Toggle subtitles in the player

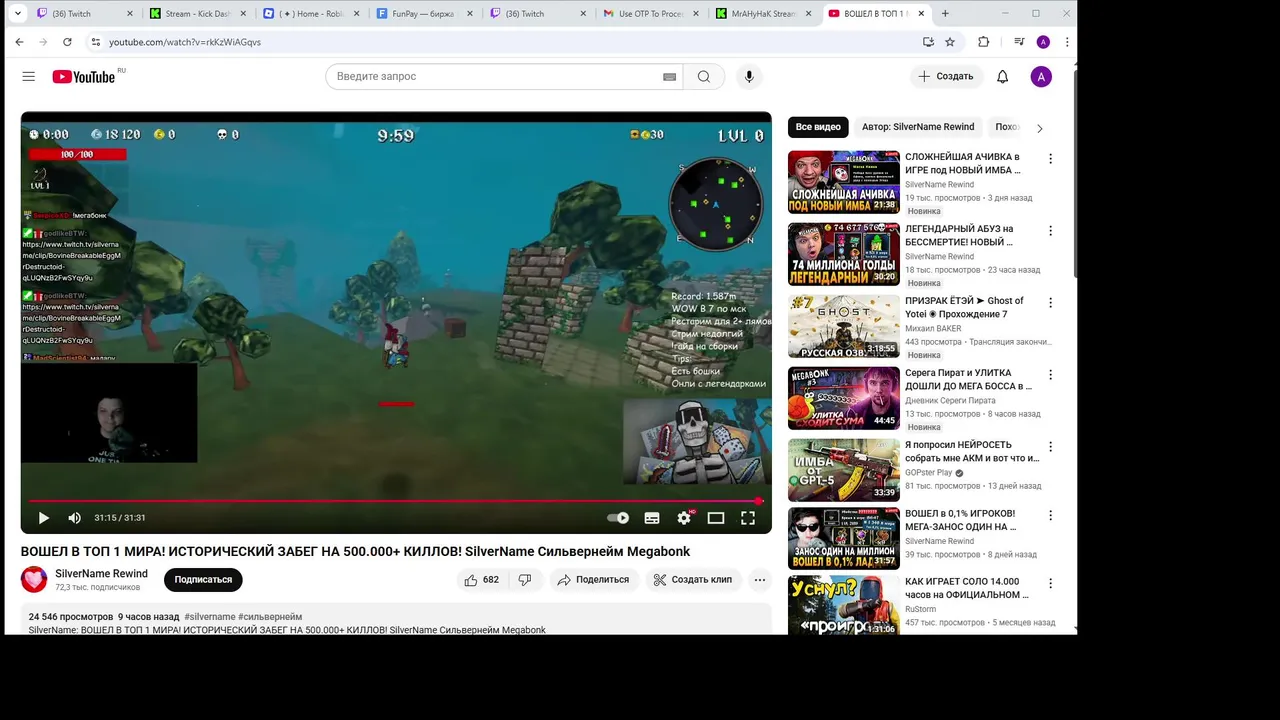tap(652, 518)
